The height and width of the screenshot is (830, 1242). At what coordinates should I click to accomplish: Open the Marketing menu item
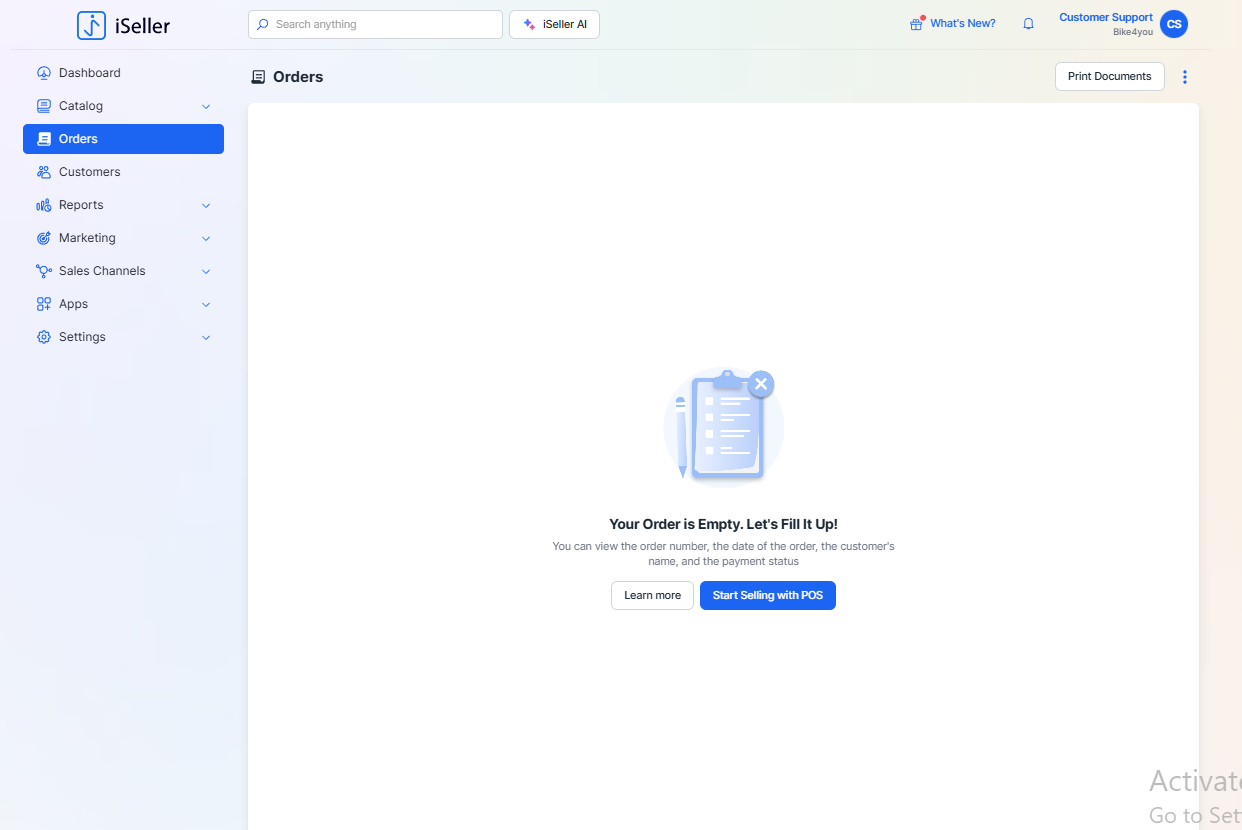point(87,238)
